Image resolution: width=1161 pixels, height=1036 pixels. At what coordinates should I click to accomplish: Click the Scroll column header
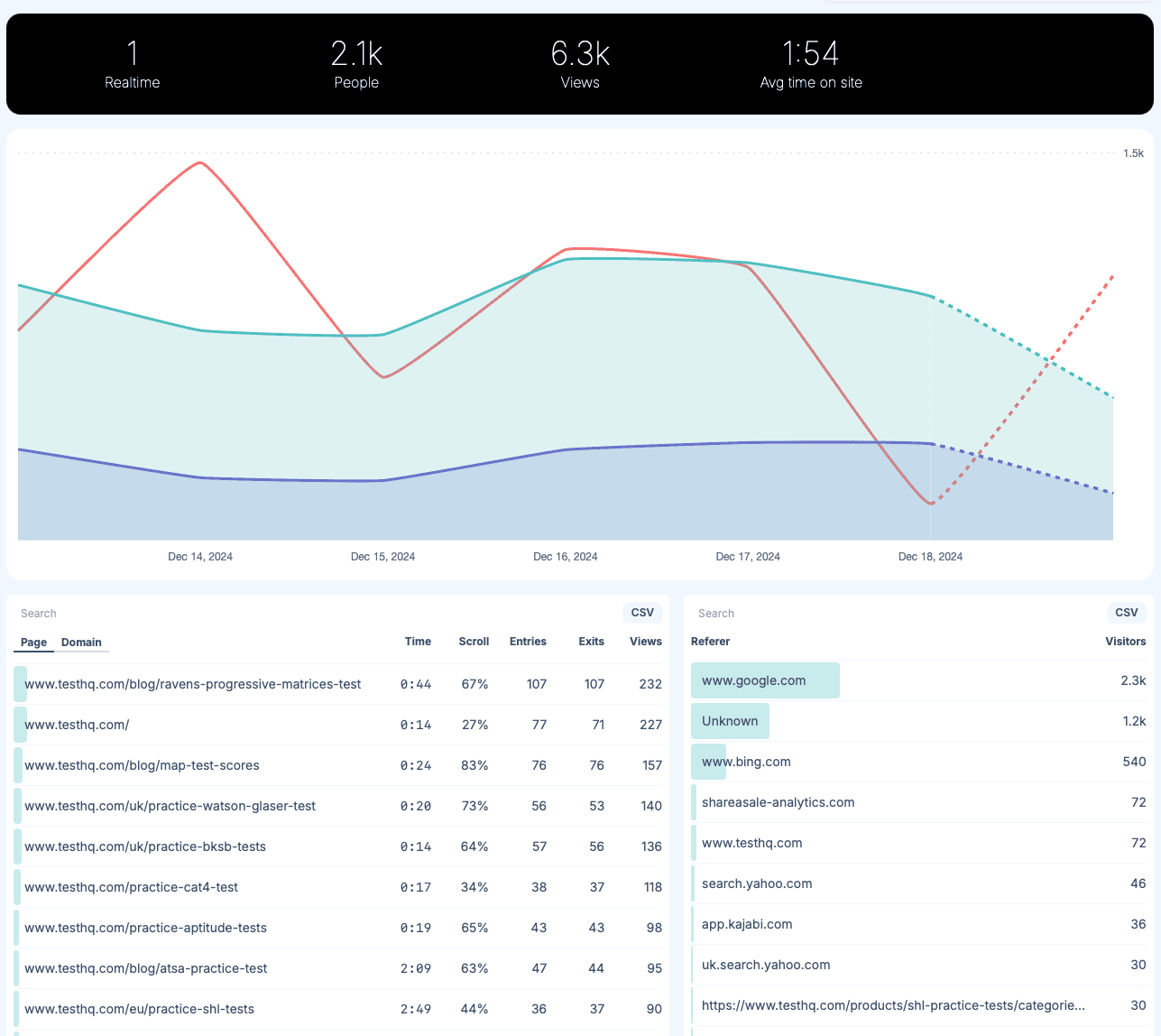(x=474, y=642)
